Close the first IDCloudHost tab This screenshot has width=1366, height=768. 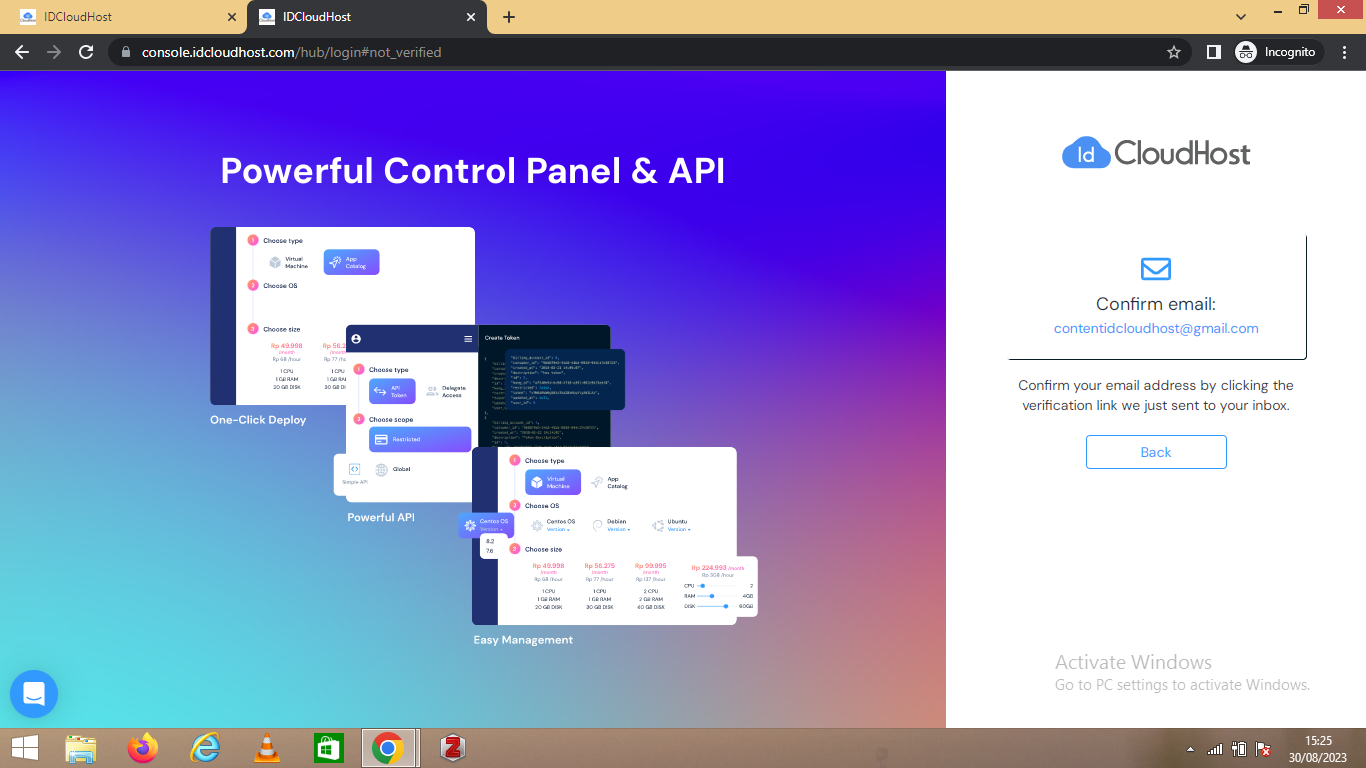click(232, 17)
